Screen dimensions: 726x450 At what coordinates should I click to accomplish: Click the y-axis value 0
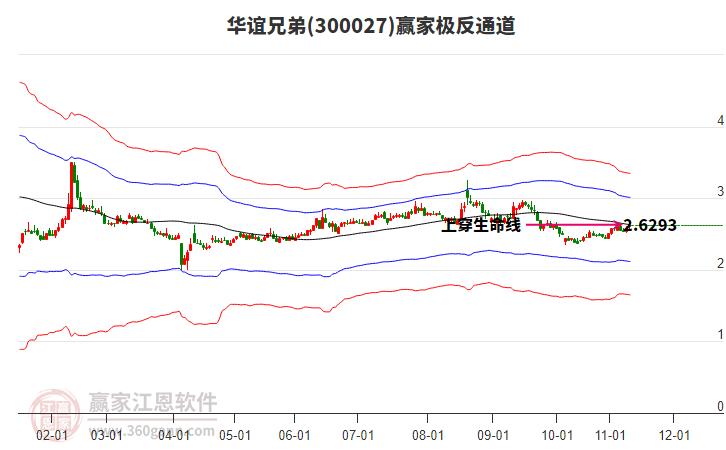720,406
